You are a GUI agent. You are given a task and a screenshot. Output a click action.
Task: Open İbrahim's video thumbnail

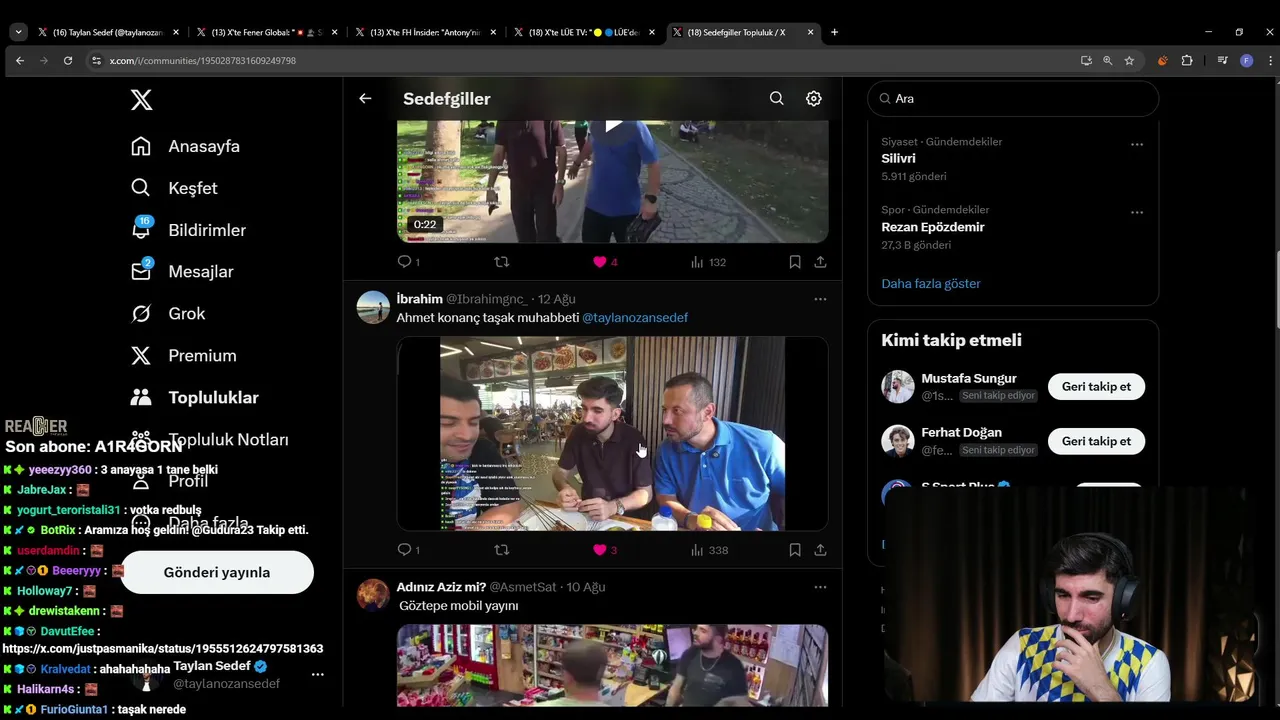pyautogui.click(x=612, y=433)
